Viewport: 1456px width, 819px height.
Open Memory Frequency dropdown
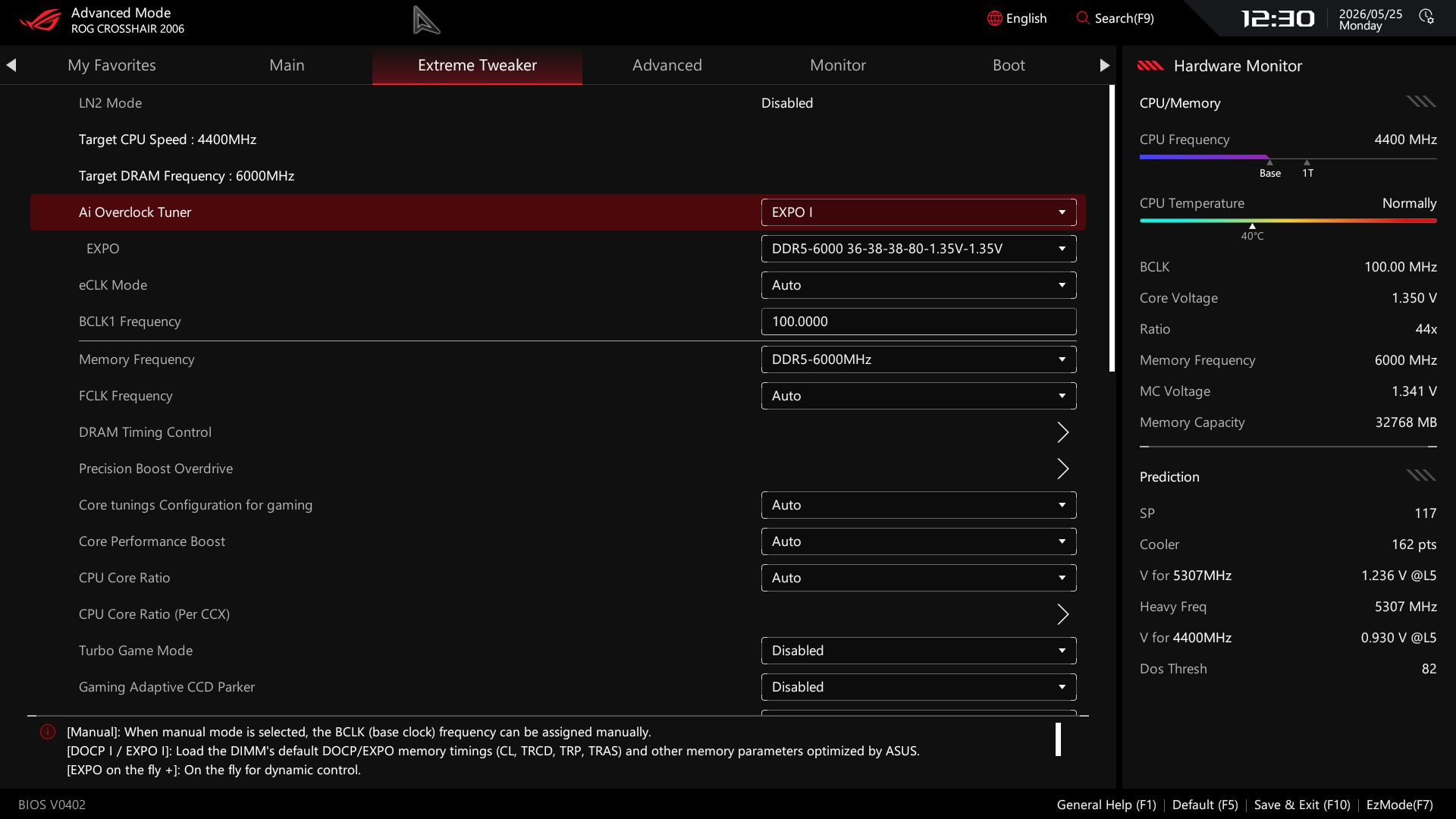click(918, 359)
